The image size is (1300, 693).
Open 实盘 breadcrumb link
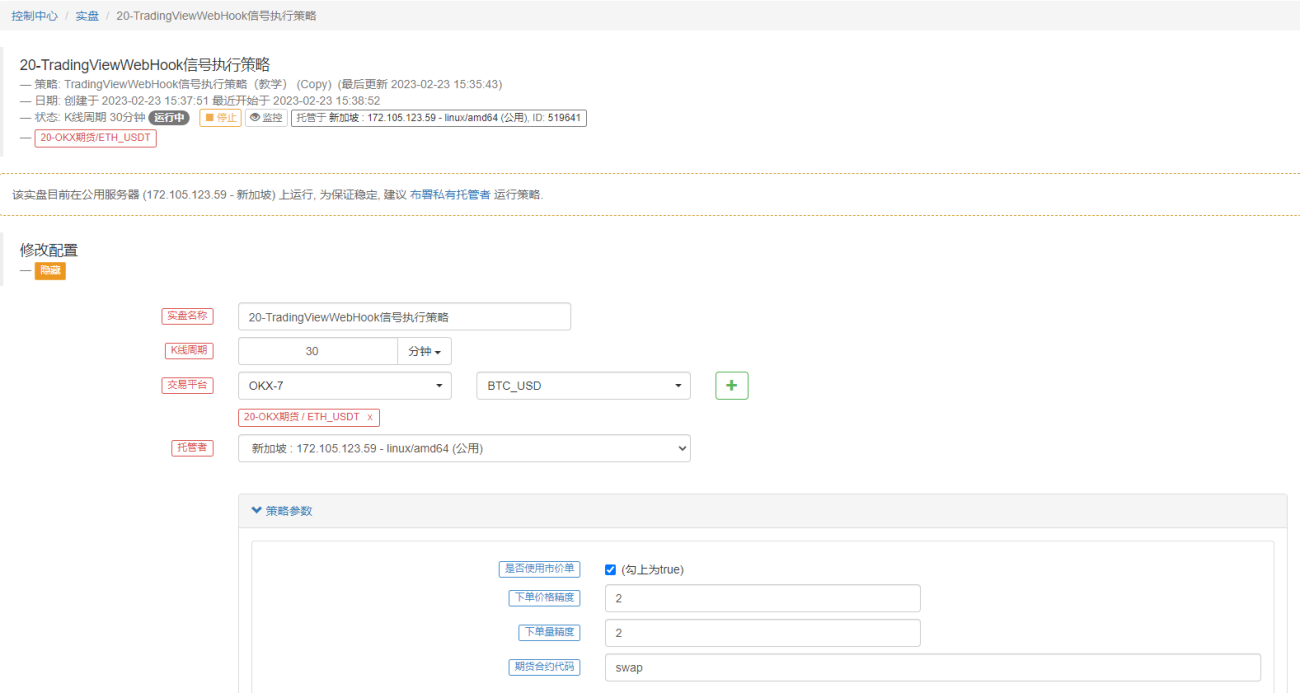point(87,16)
